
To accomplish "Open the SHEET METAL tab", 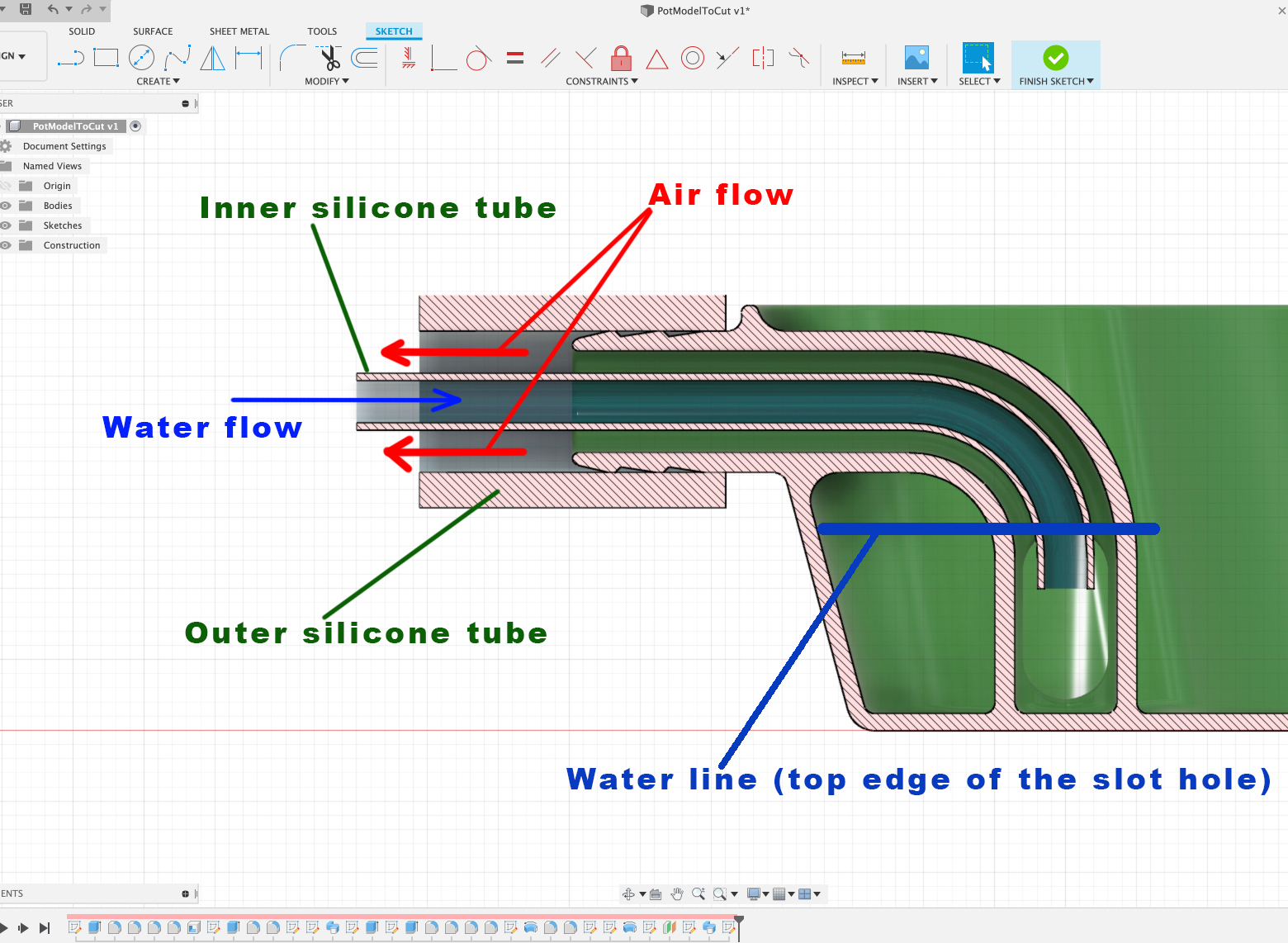I will 239,31.
